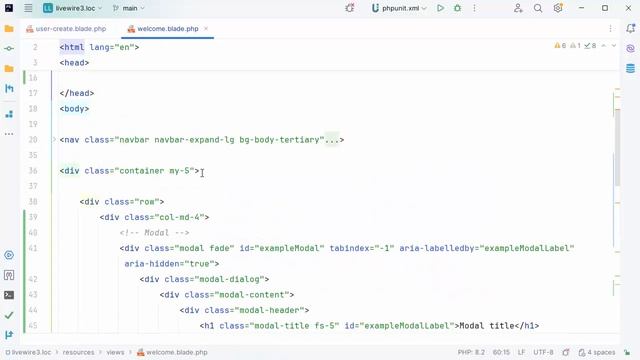Image resolution: width=640 pixels, height=360 pixels.
Task: Change UTF-8 file encoding
Action: click(543, 352)
